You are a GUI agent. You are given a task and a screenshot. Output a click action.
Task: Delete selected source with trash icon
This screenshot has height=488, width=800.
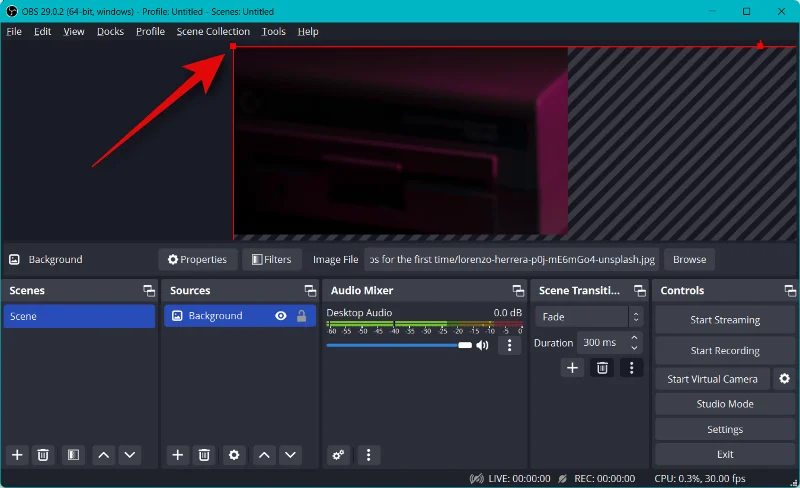pyautogui.click(x=204, y=455)
